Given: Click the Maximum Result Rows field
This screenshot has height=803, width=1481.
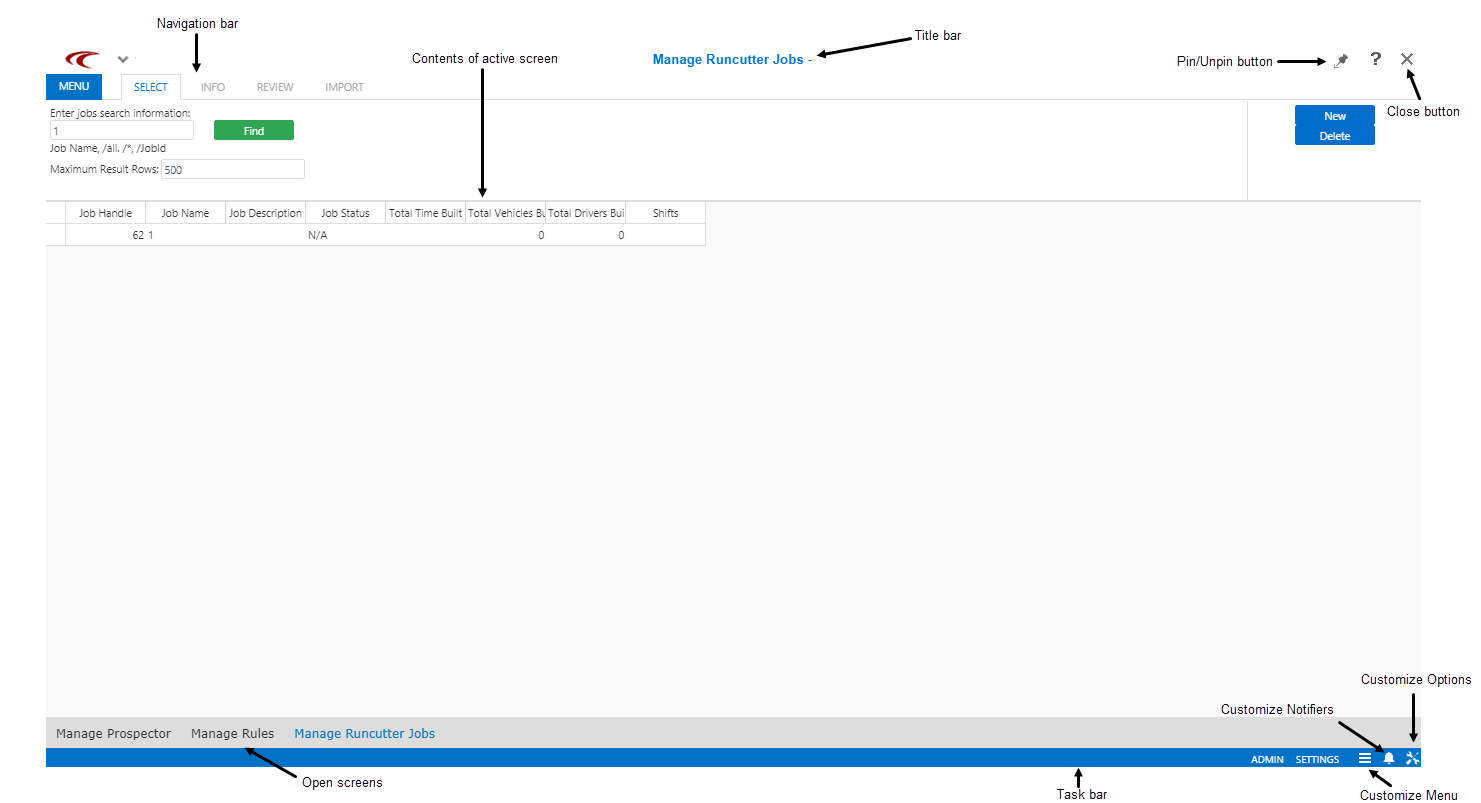Looking at the screenshot, I should (232, 170).
